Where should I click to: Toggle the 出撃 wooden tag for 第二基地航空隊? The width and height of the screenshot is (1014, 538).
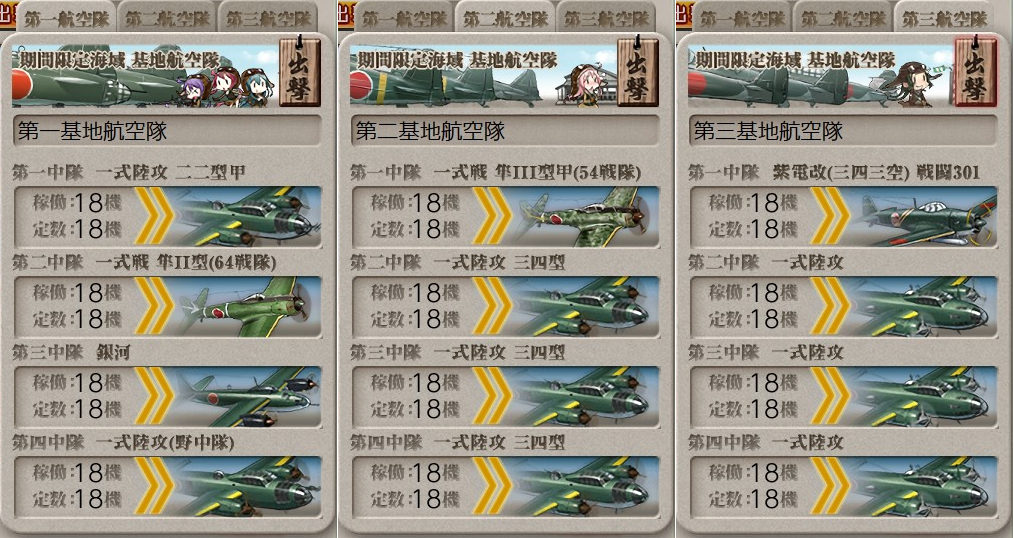click(x=638, y=71)
